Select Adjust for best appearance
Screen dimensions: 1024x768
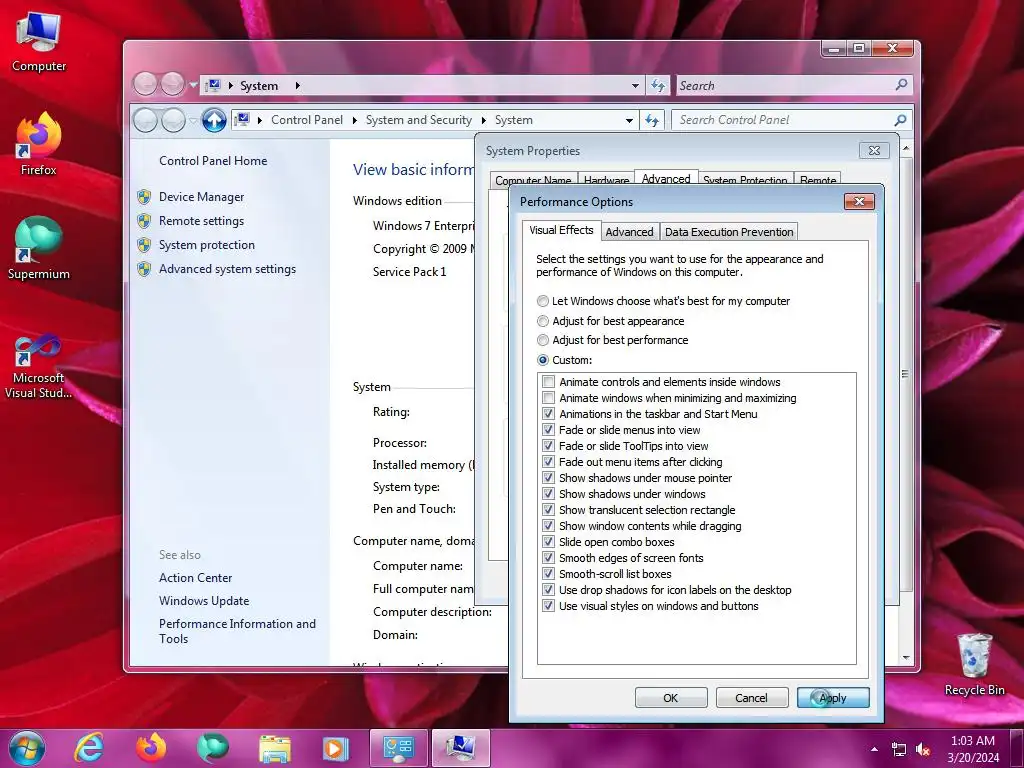543,321
